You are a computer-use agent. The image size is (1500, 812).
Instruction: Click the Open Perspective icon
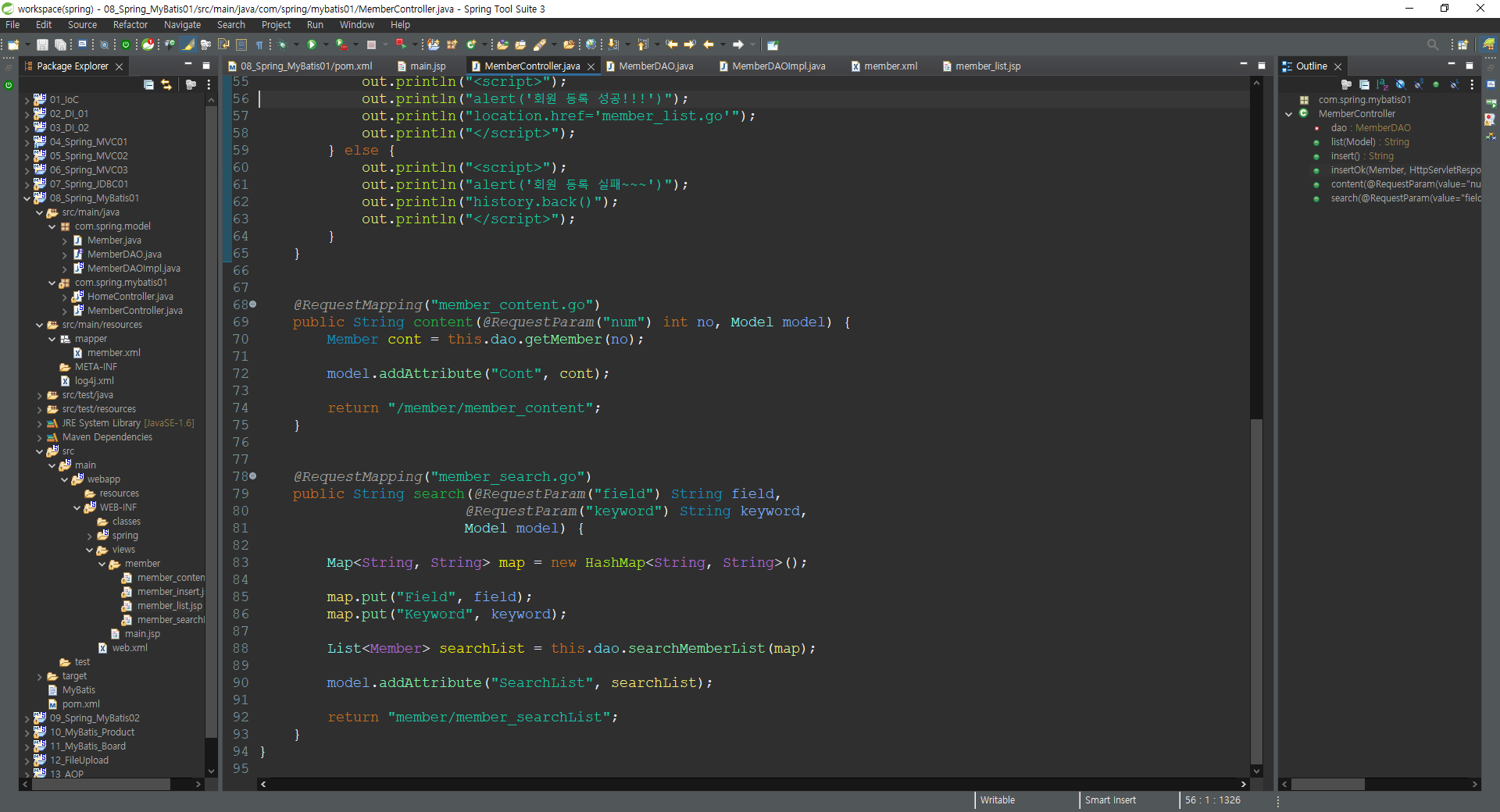click(1463, 45)
